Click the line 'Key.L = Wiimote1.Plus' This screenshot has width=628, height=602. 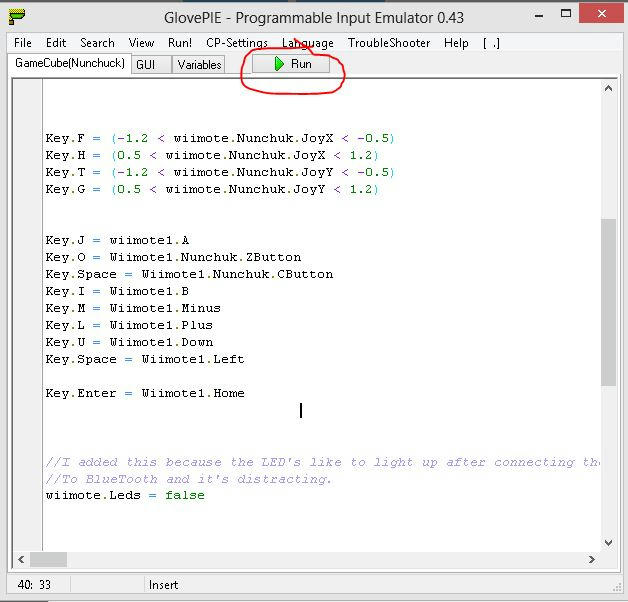coord(129,325)
